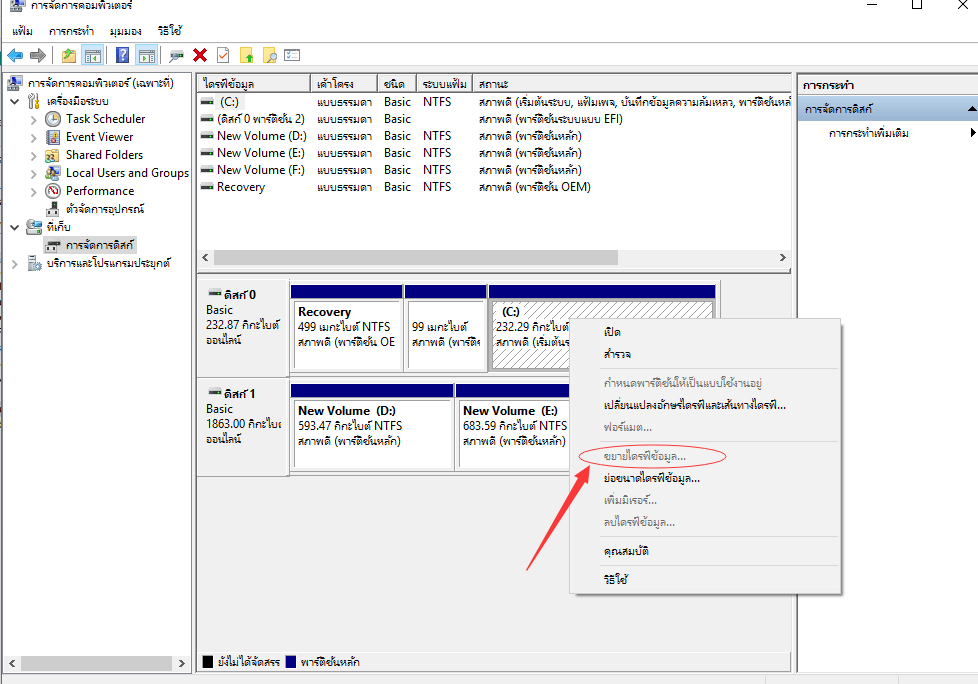This screenshot has height=684, width=978.
Task: Click the Task Scheduler clock icon
Action: [x=53, y=119]
